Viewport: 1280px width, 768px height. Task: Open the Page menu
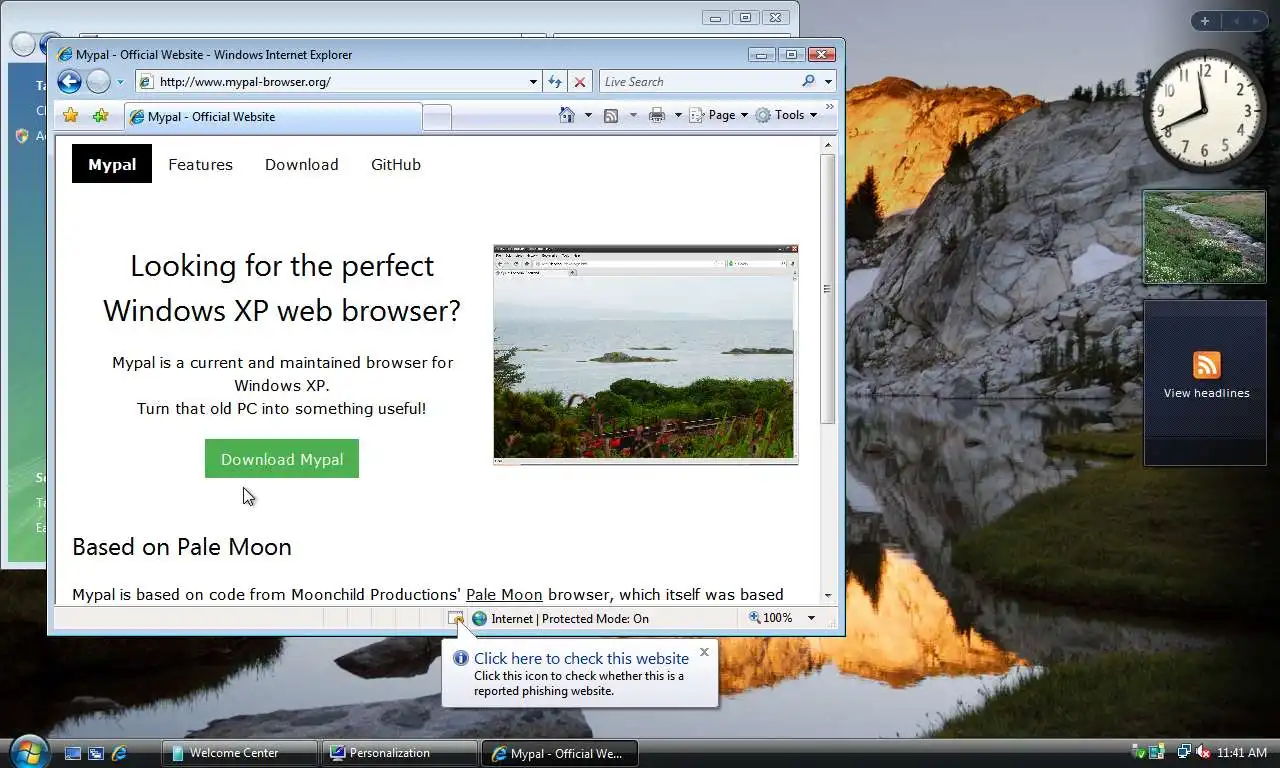tap(719, 115)
